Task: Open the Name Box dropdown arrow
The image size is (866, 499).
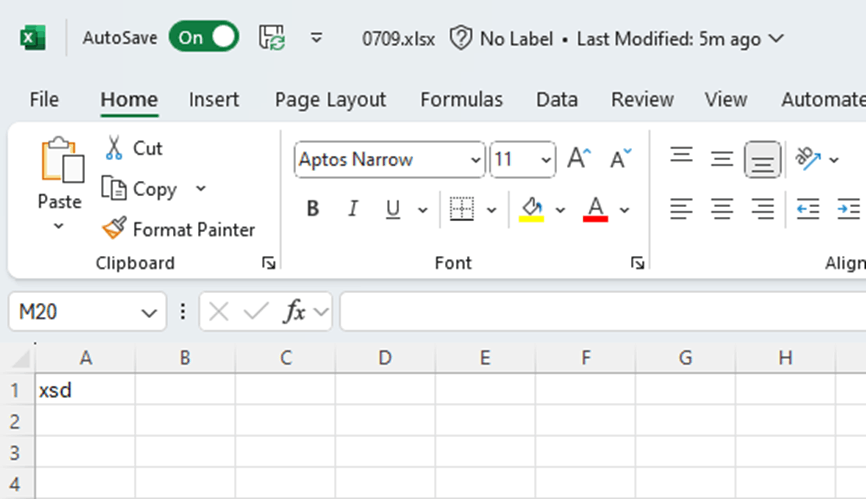Action: pyautogui.click(x=149, y=313)
